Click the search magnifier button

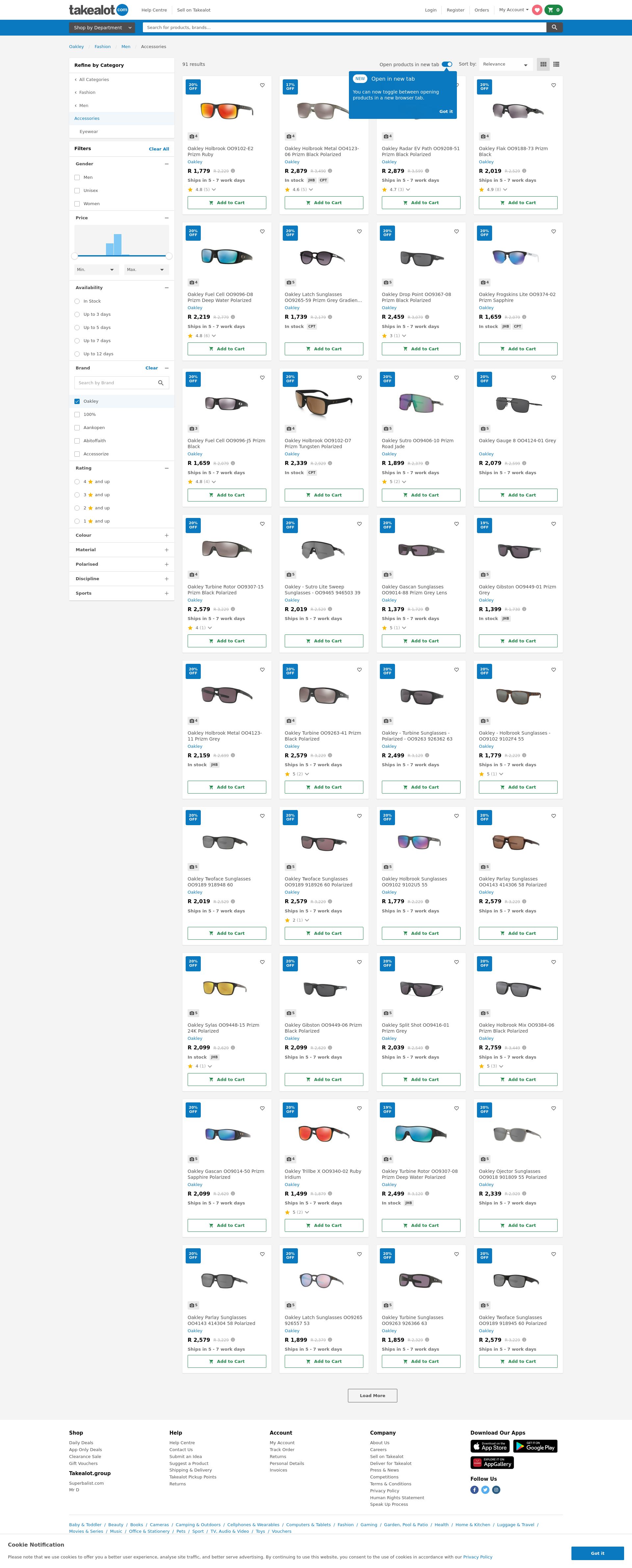tap(554, 27)
